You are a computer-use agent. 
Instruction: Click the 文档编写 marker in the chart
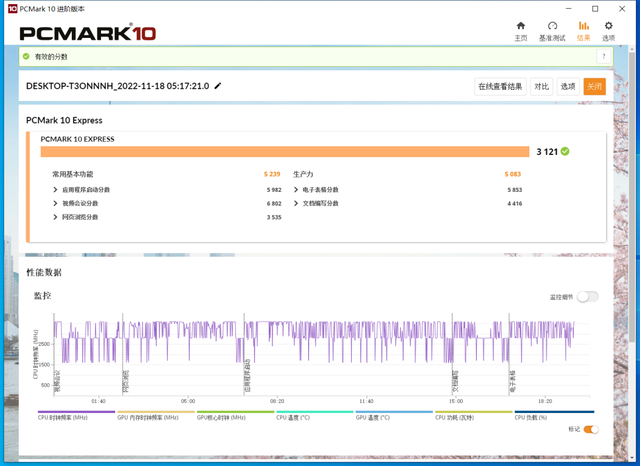pyautogui.click(x=455, y=382)
